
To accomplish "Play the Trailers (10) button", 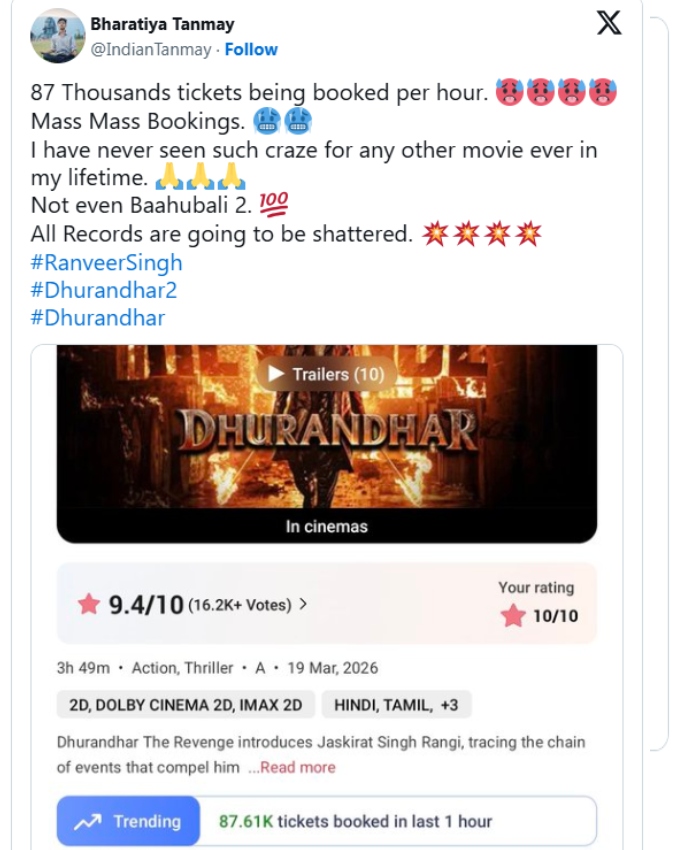I will 326,374.
